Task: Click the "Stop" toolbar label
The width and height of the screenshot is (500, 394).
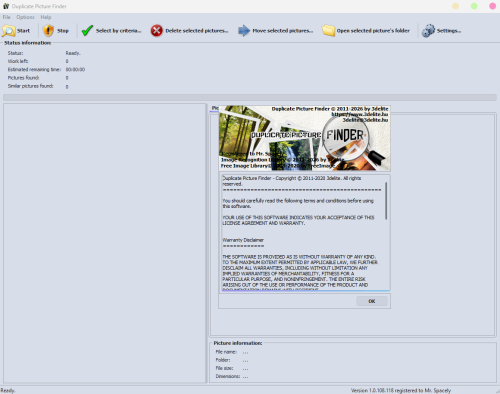Action: [63, 31]
